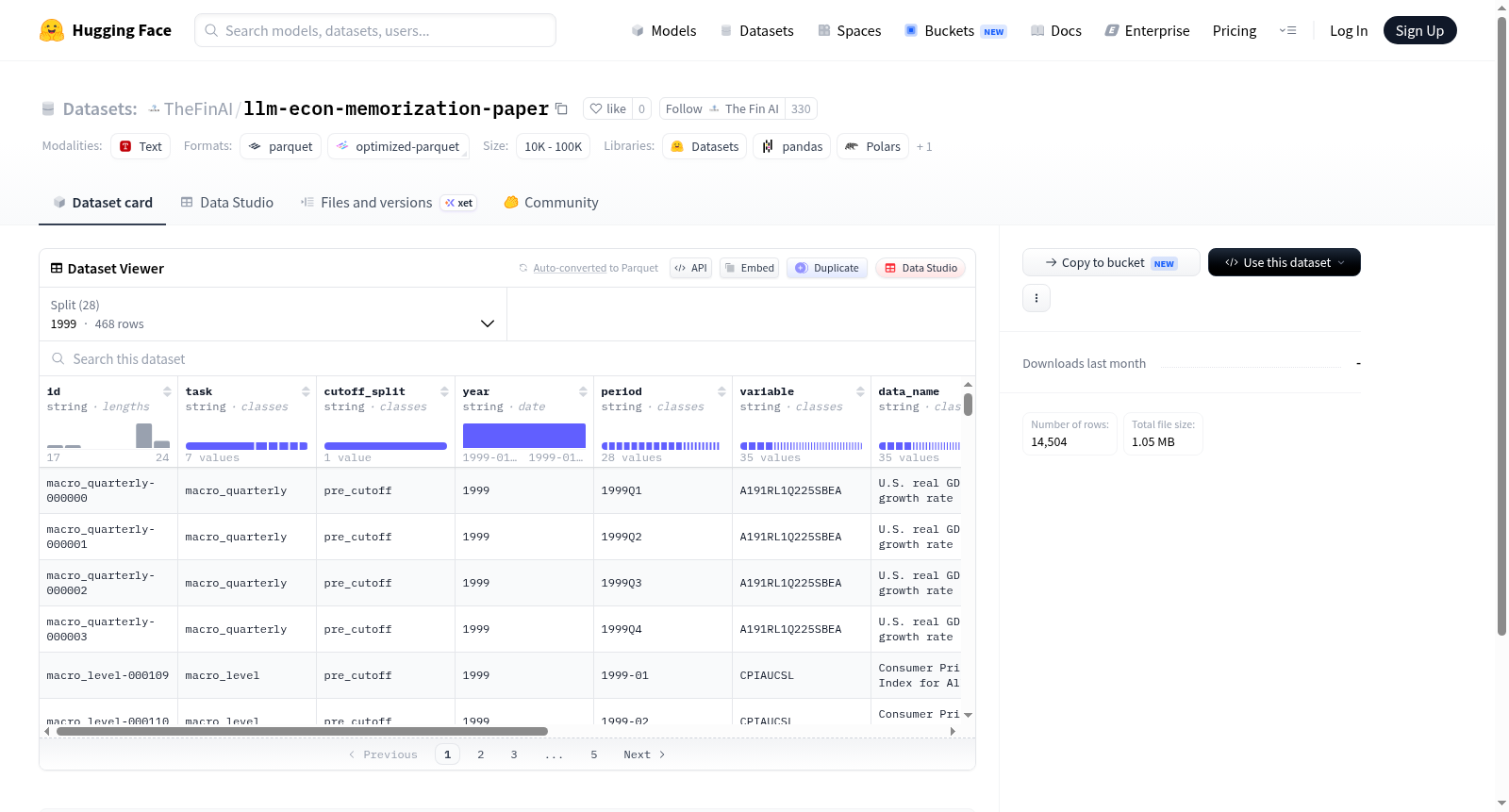Follow The Fin AI organization
Screen dimensions: 1509x812
[x=722, y=108]
